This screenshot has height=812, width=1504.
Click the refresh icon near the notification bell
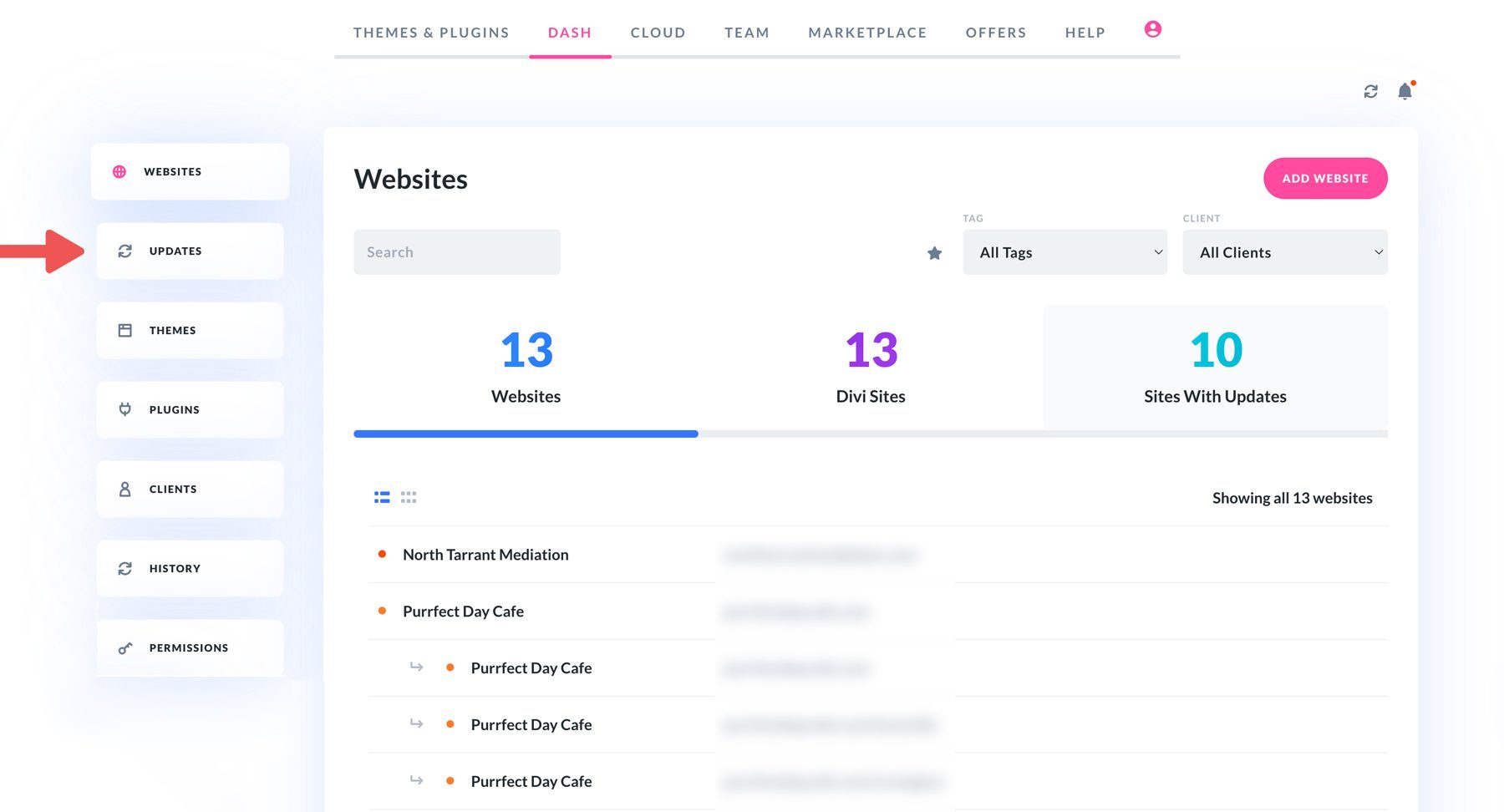click(1371, 91)
